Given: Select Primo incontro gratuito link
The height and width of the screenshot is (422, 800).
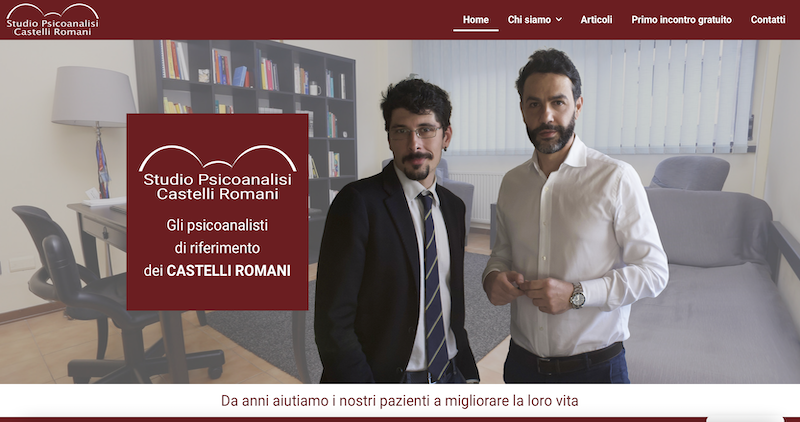Looking at the screenshot, I should pos(681,20).
